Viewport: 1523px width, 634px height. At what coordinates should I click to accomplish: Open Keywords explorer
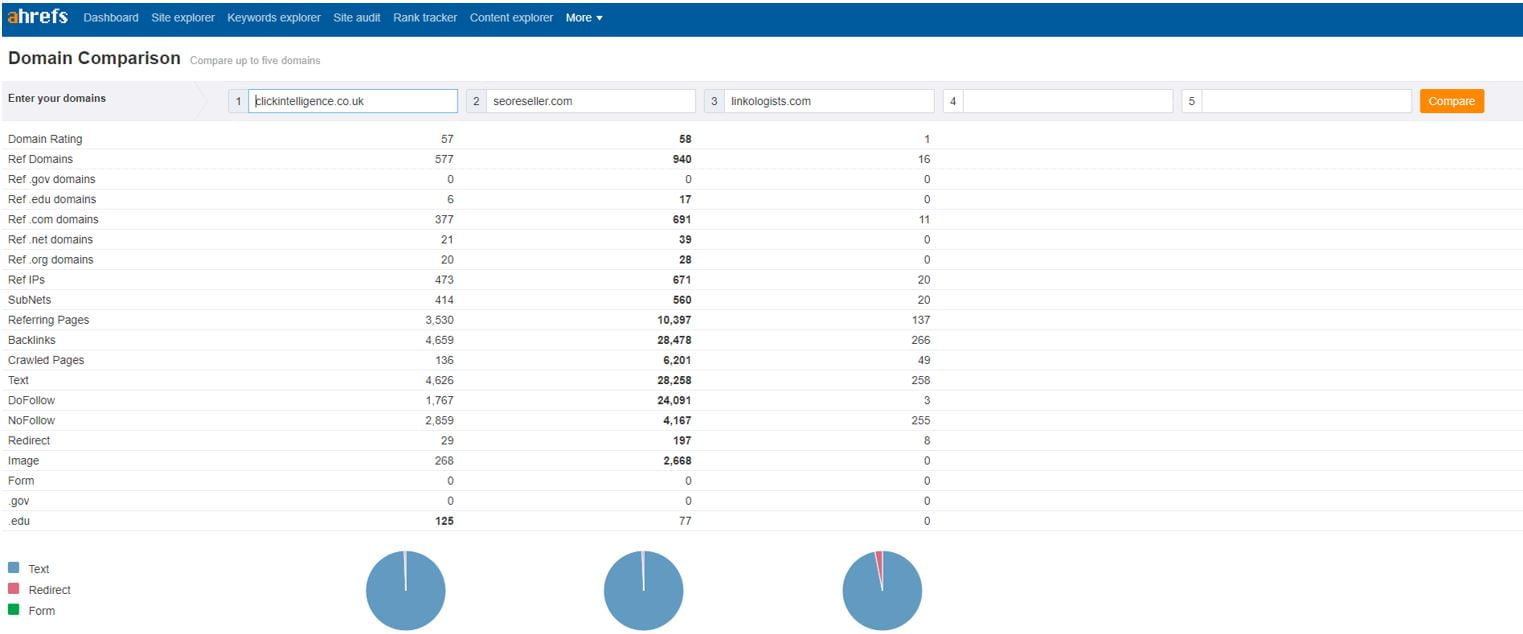pyautogui.click(x=274, y=18)
